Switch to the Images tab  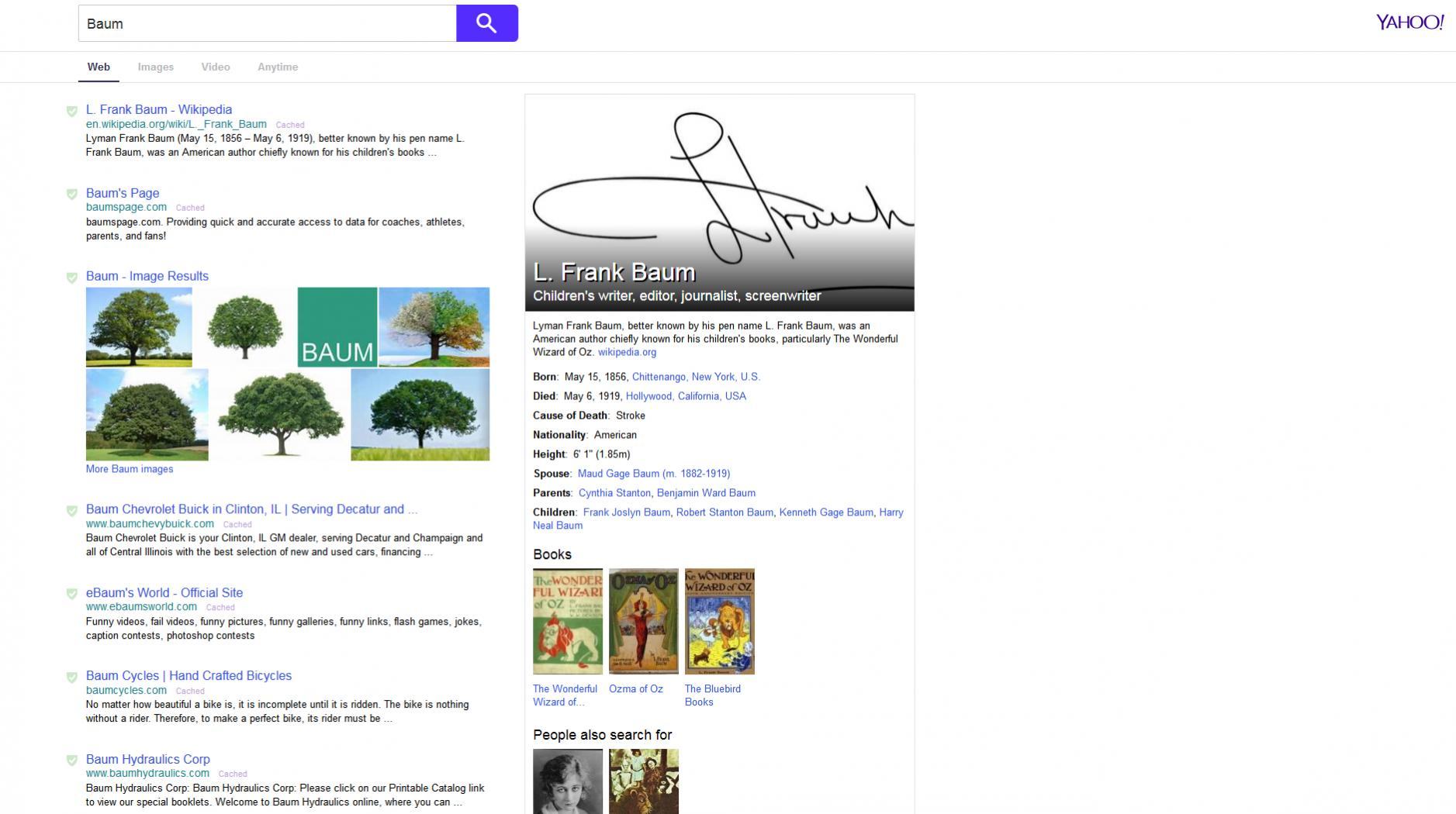tap(156, 67)
